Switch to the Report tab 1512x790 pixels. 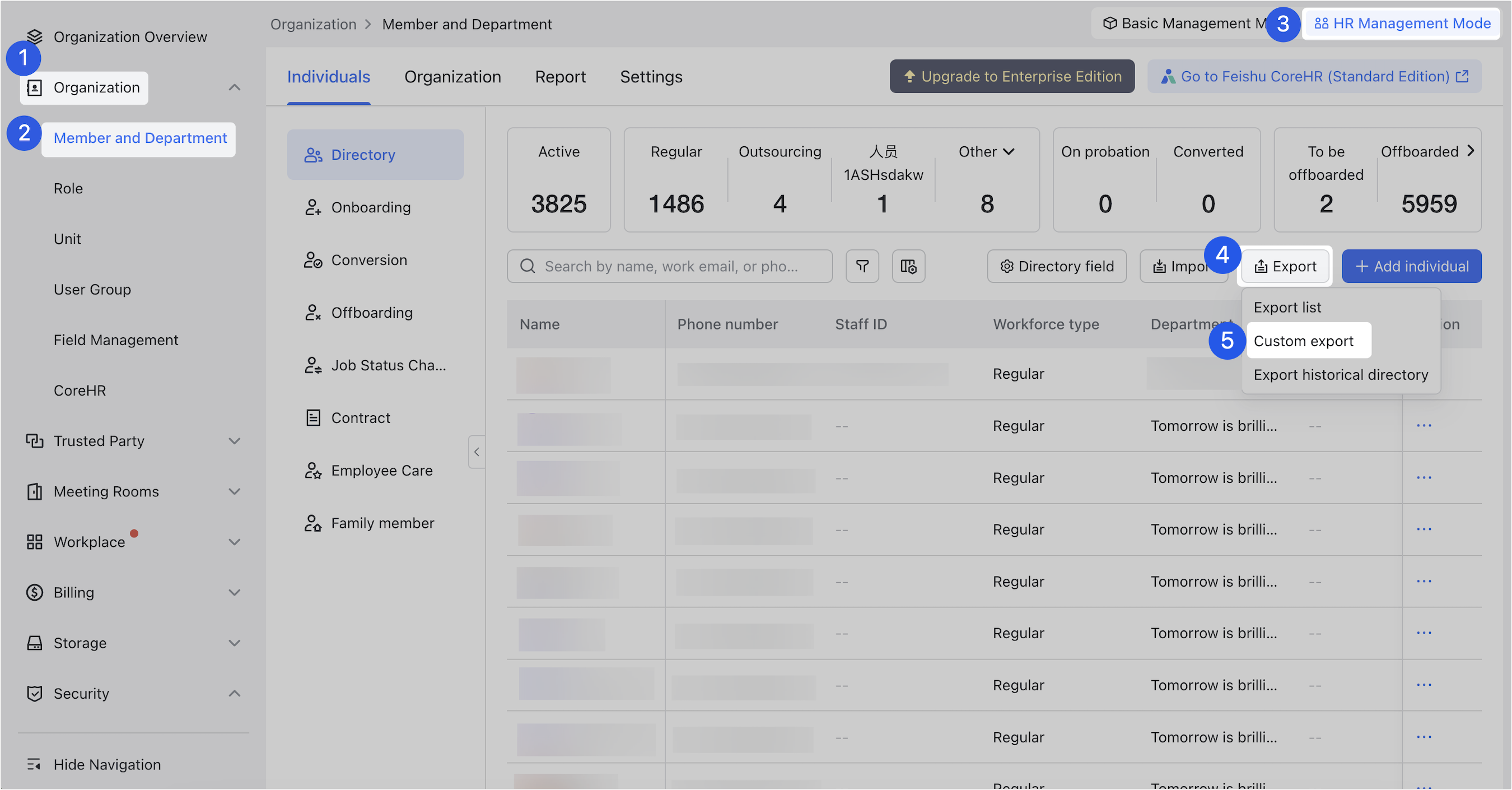[560, 76]
